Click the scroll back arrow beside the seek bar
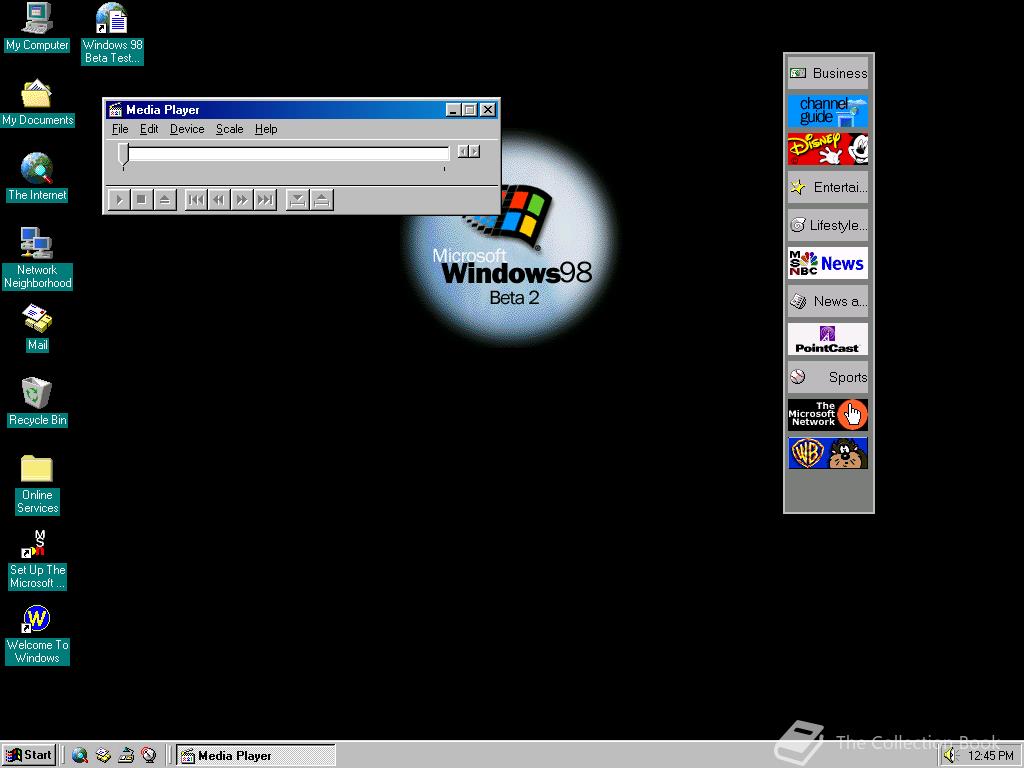1024x768 pixels. (463, 152)
